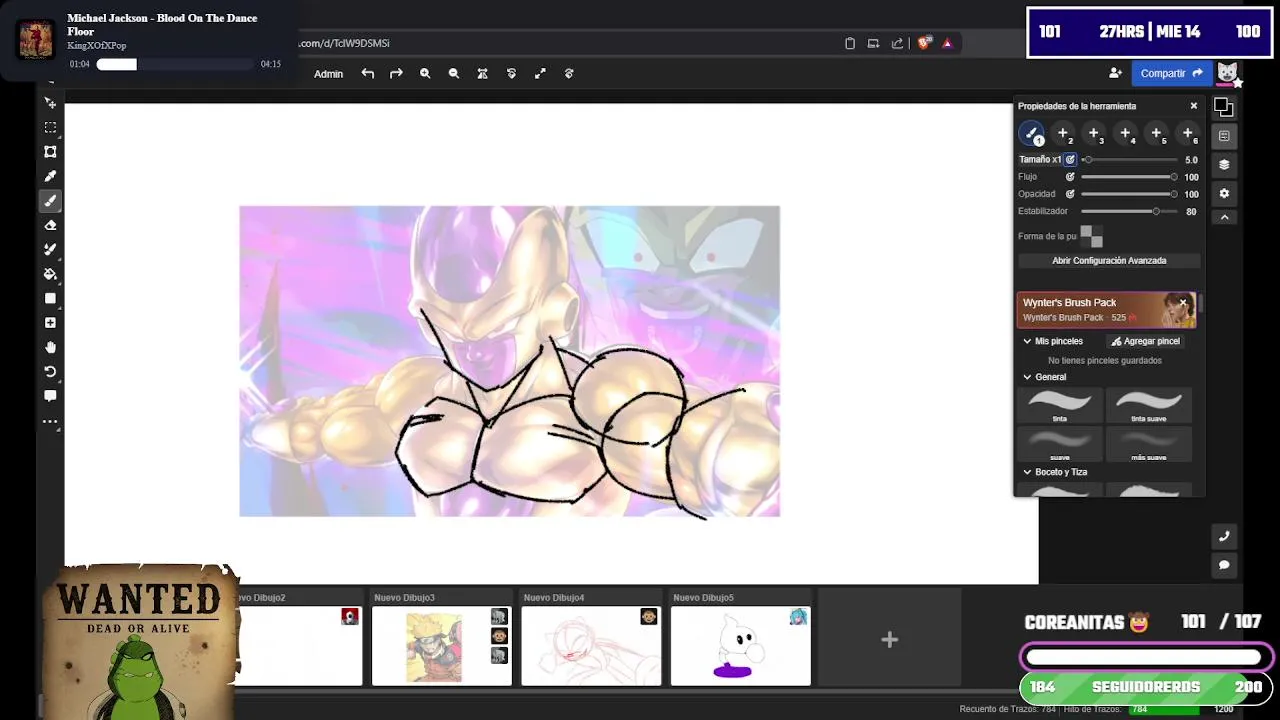
Task: Adjust the Opacidad slider
Action: (x=1129, y=194)
